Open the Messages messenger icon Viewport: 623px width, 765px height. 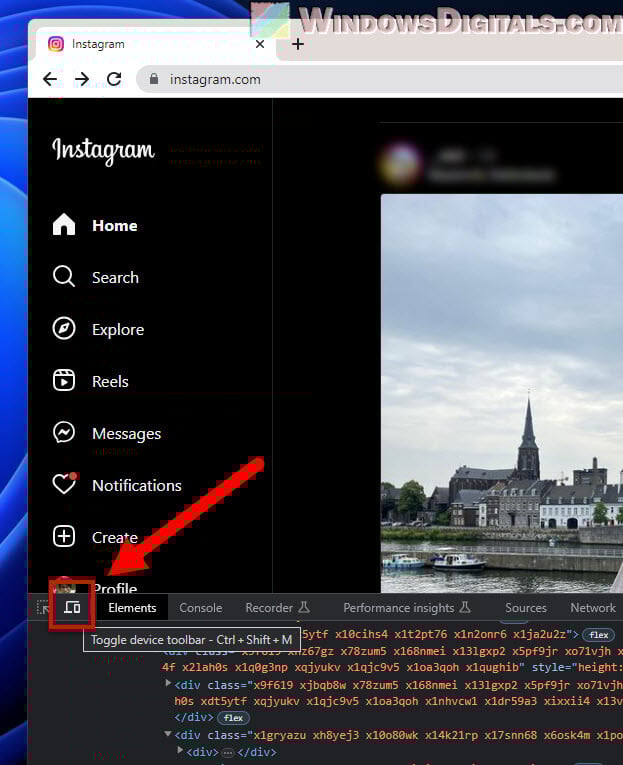[64, 433]
